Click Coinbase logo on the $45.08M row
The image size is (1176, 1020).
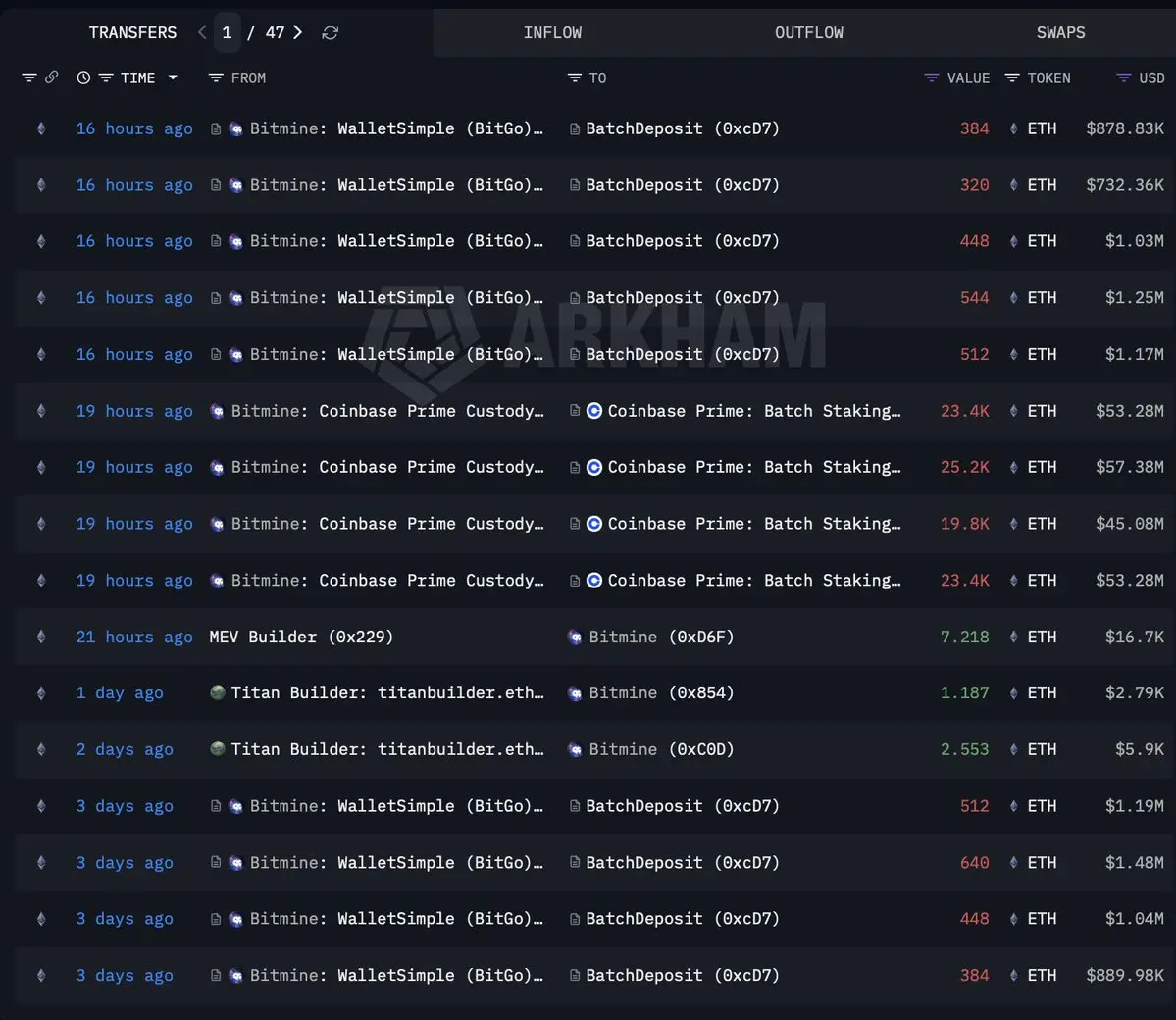point(594,524)
